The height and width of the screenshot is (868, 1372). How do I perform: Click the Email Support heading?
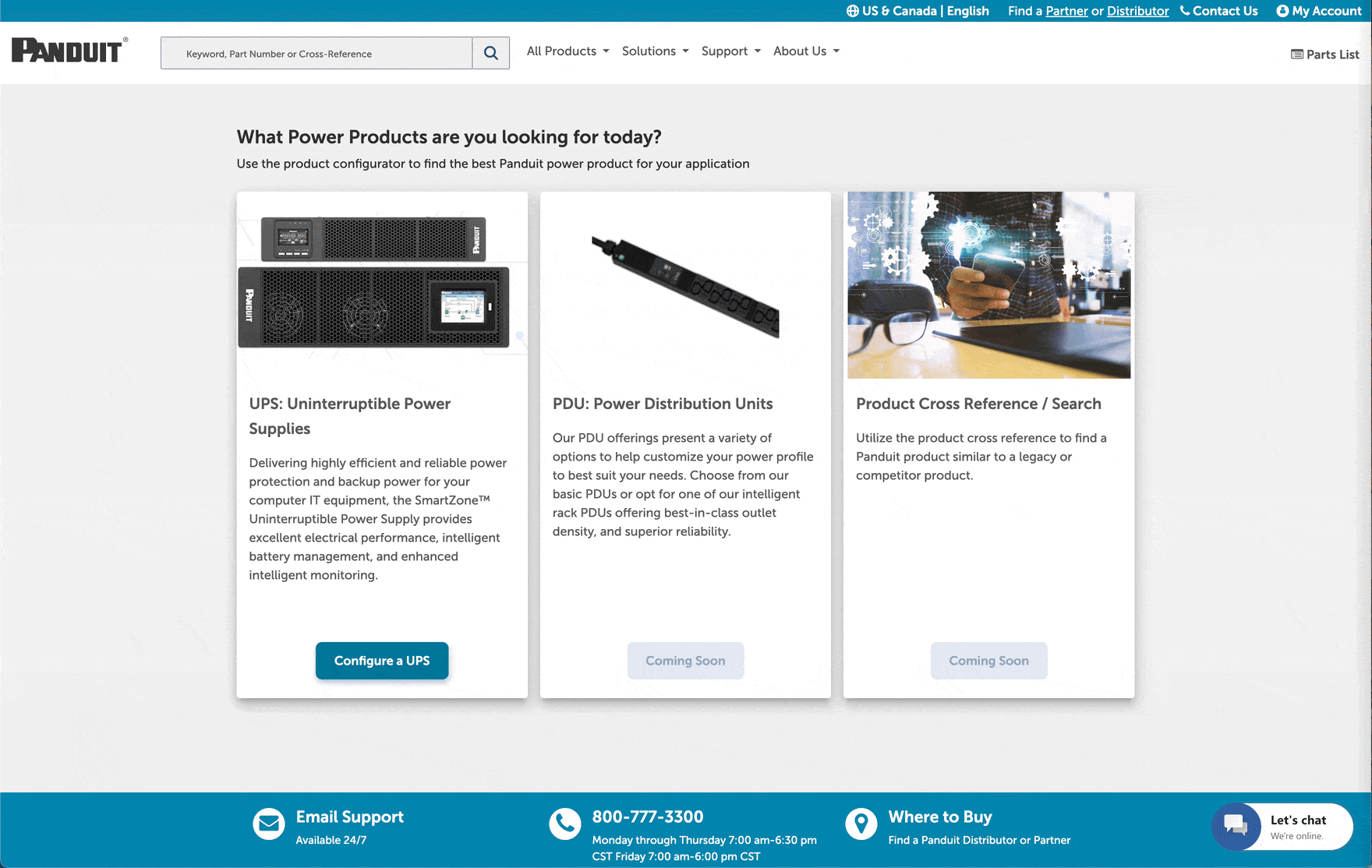click(x=349, y=817)
